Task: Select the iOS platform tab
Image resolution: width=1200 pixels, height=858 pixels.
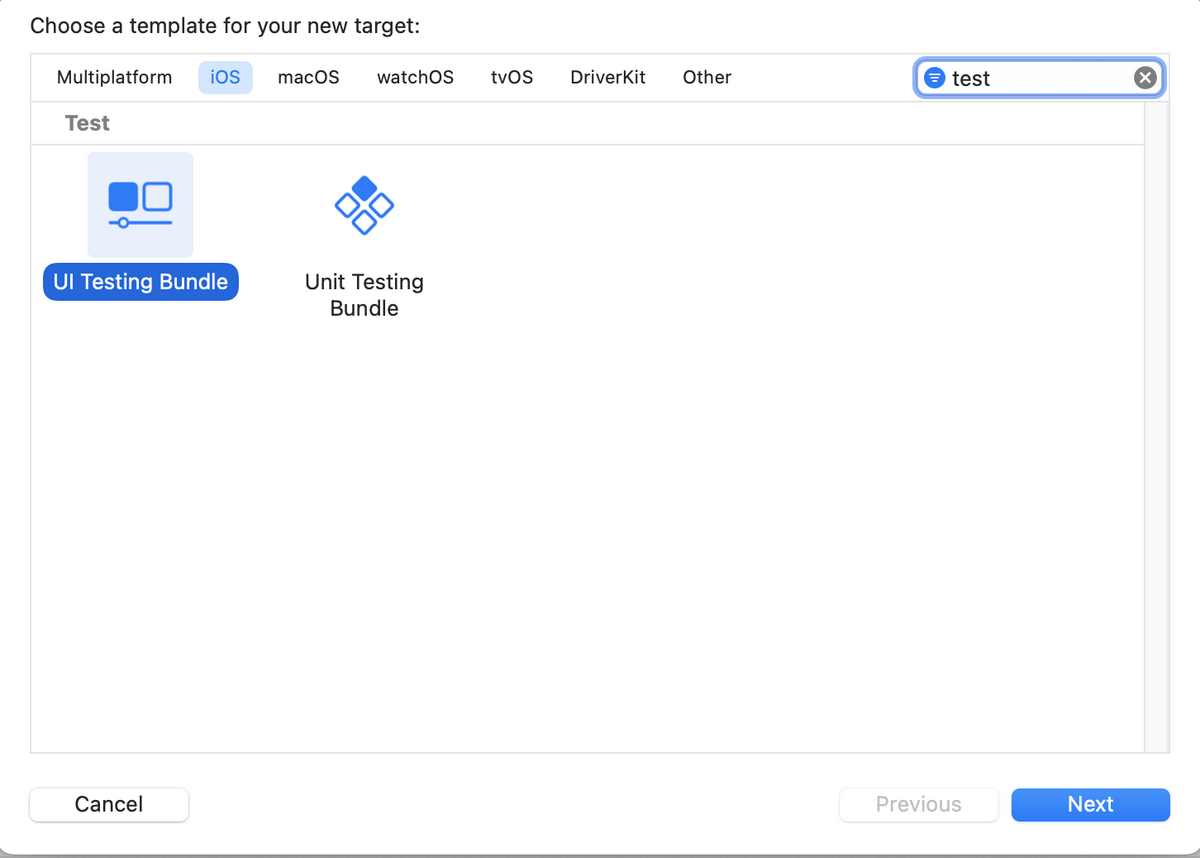Action: [225, 77]
